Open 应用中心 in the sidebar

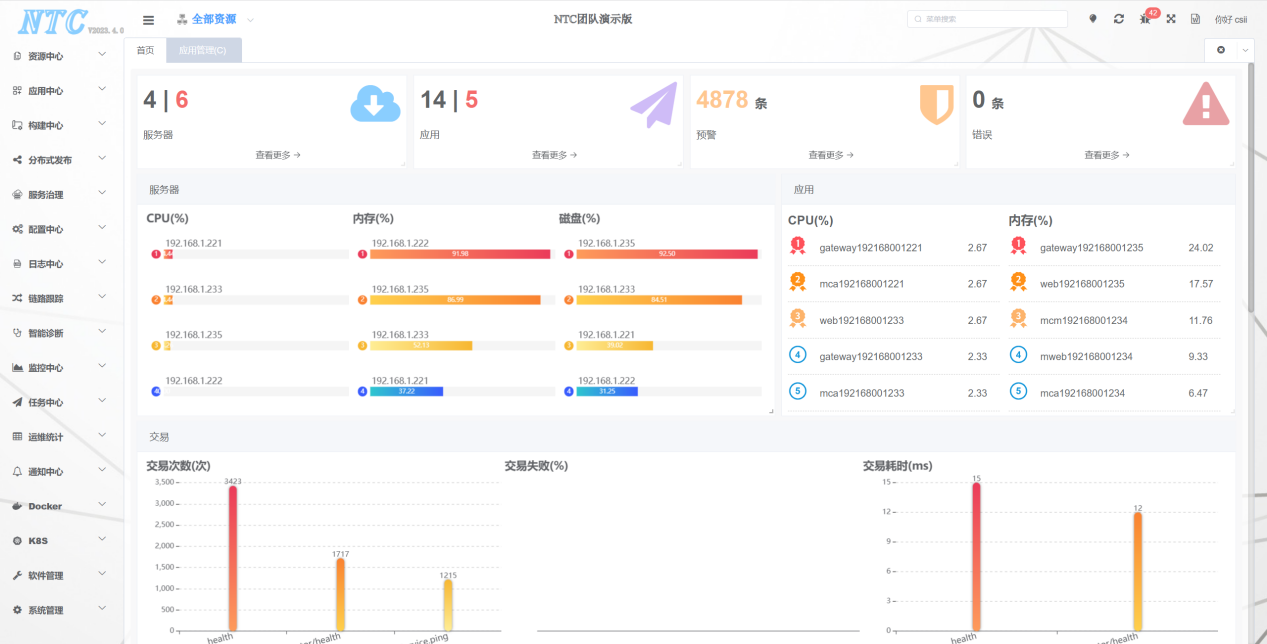coord(60,91)
